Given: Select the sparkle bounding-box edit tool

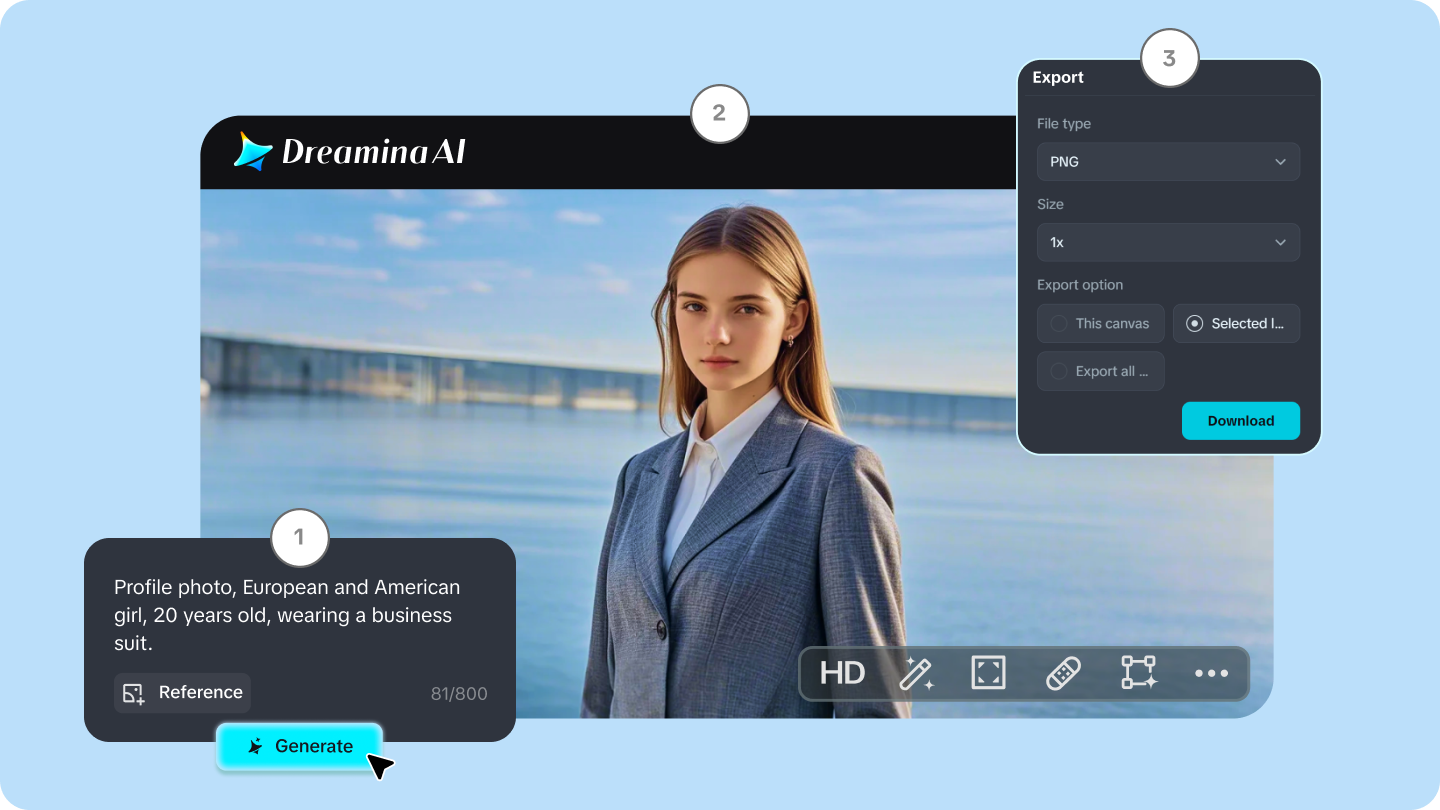Looking at the screenshot, I should click(1138, 673).
